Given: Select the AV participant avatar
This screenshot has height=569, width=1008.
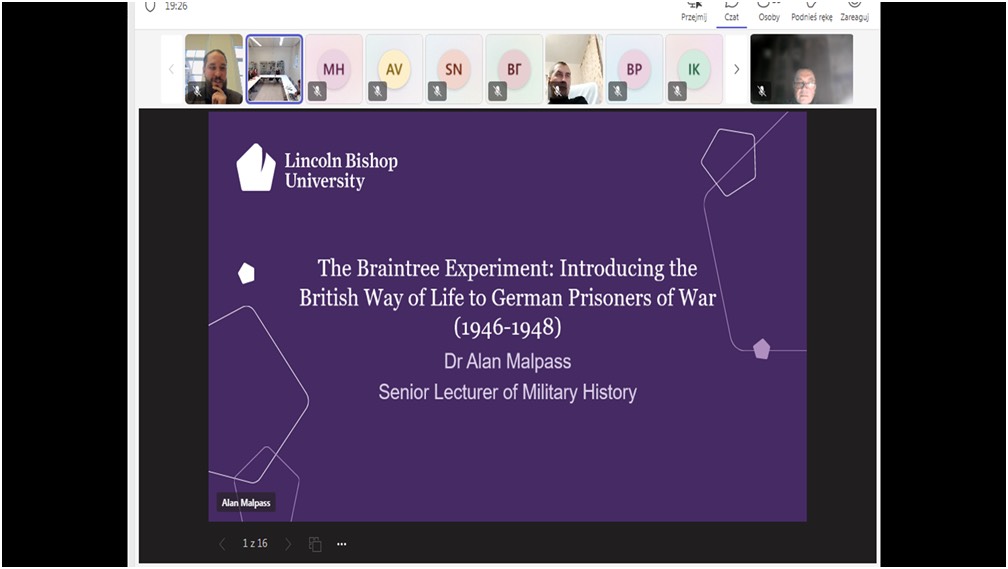Looking at the screenshot, I should (x=394, y=69).
